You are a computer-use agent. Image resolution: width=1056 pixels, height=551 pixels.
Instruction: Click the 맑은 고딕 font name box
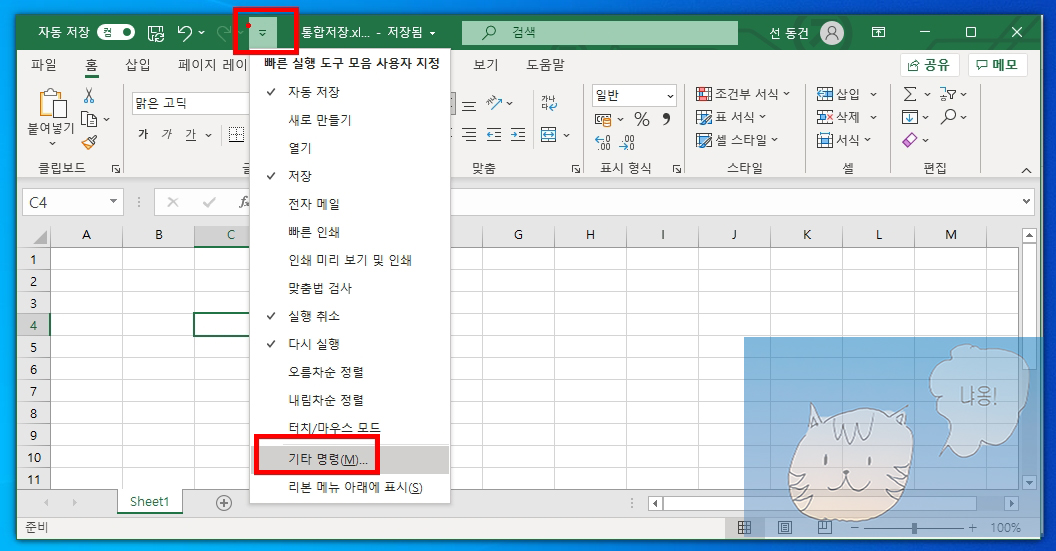pos(191,103)
